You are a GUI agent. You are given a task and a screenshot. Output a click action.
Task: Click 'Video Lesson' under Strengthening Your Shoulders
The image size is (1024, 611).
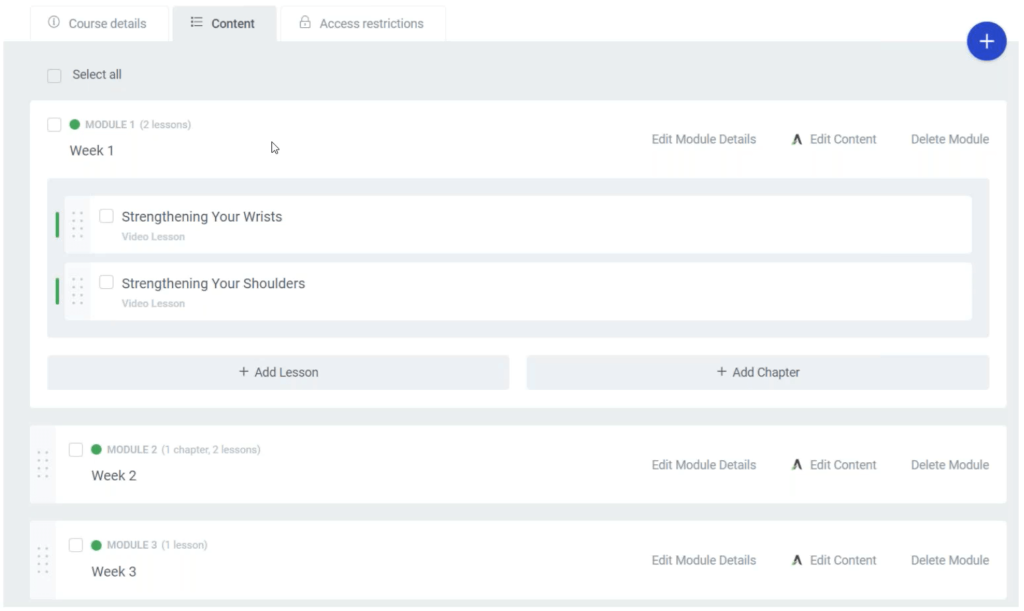(153, 303)
